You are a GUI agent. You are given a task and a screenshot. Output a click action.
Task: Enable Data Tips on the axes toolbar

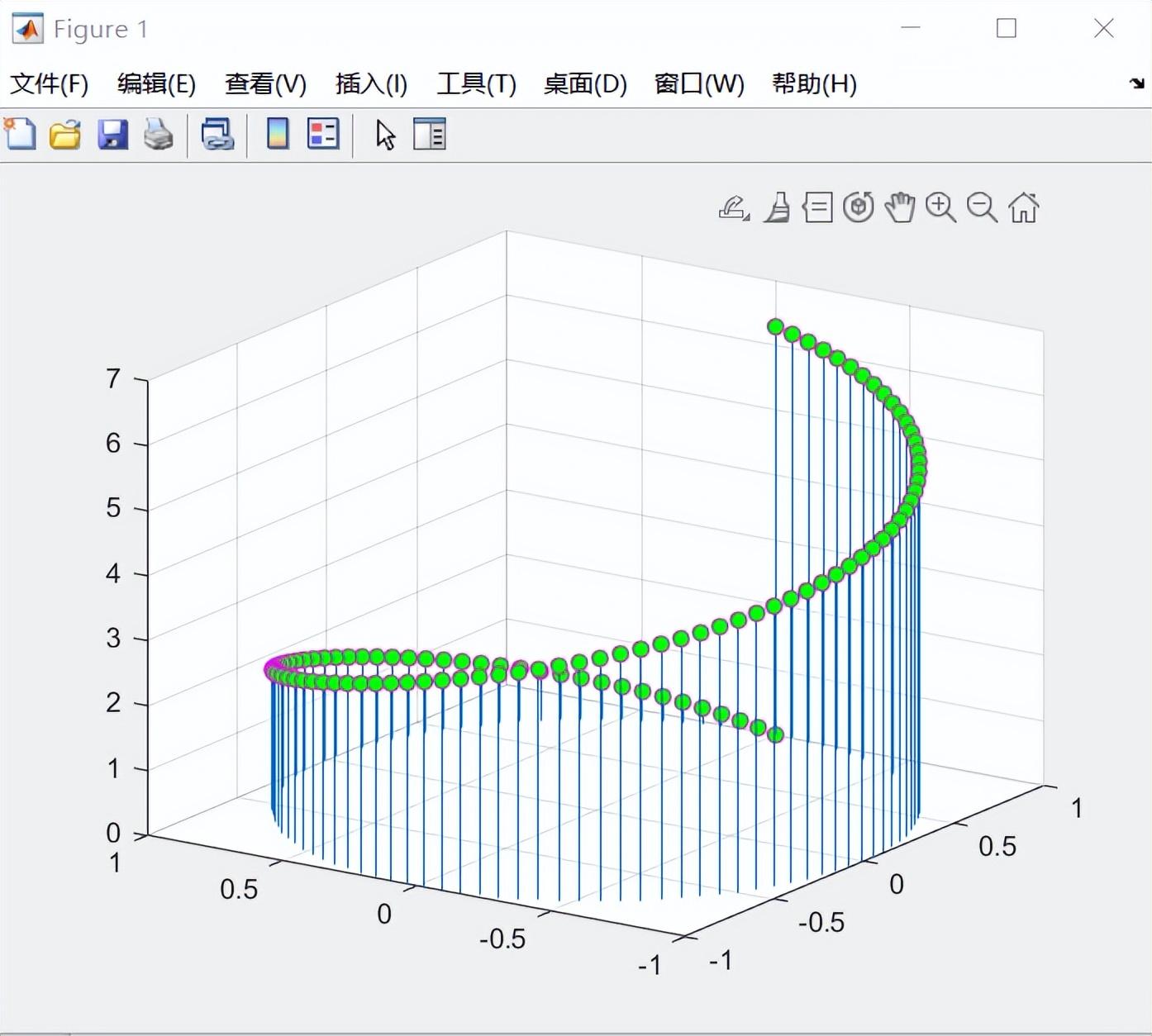(x=817, y=207)
